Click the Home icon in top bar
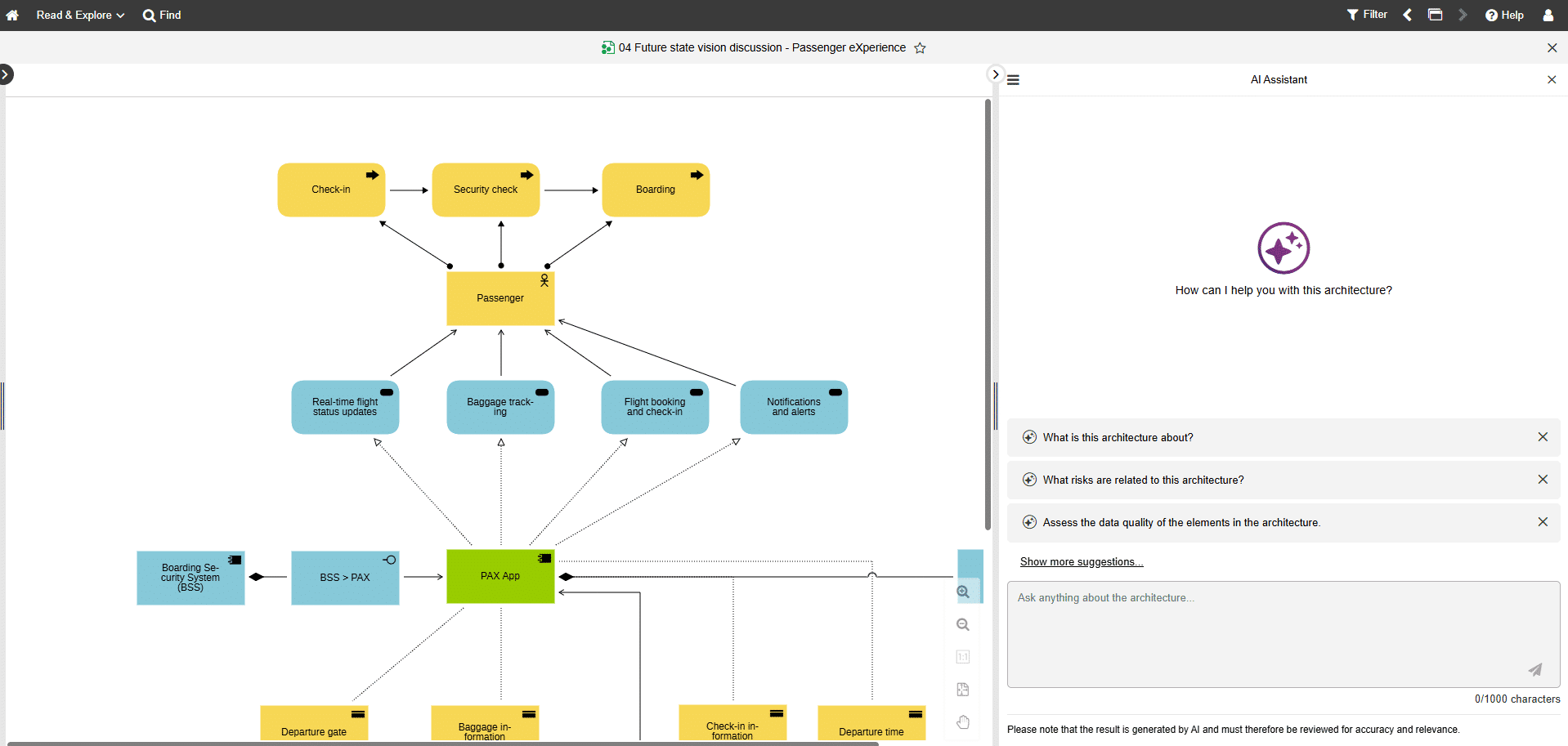The width and height of the screenshot is (1568, 746). [12, 16]
